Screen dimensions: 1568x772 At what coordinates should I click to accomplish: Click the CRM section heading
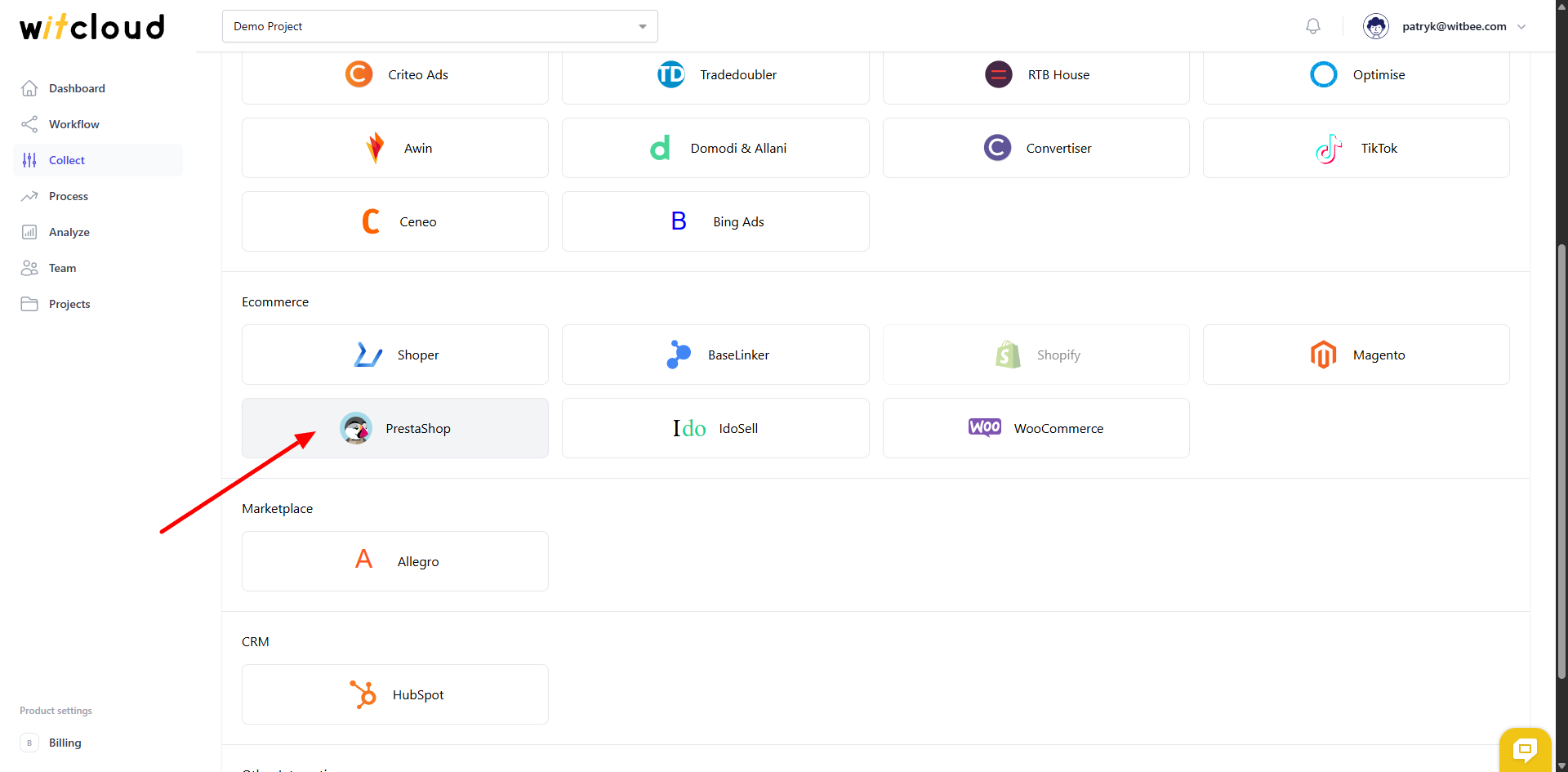[256, 641]
